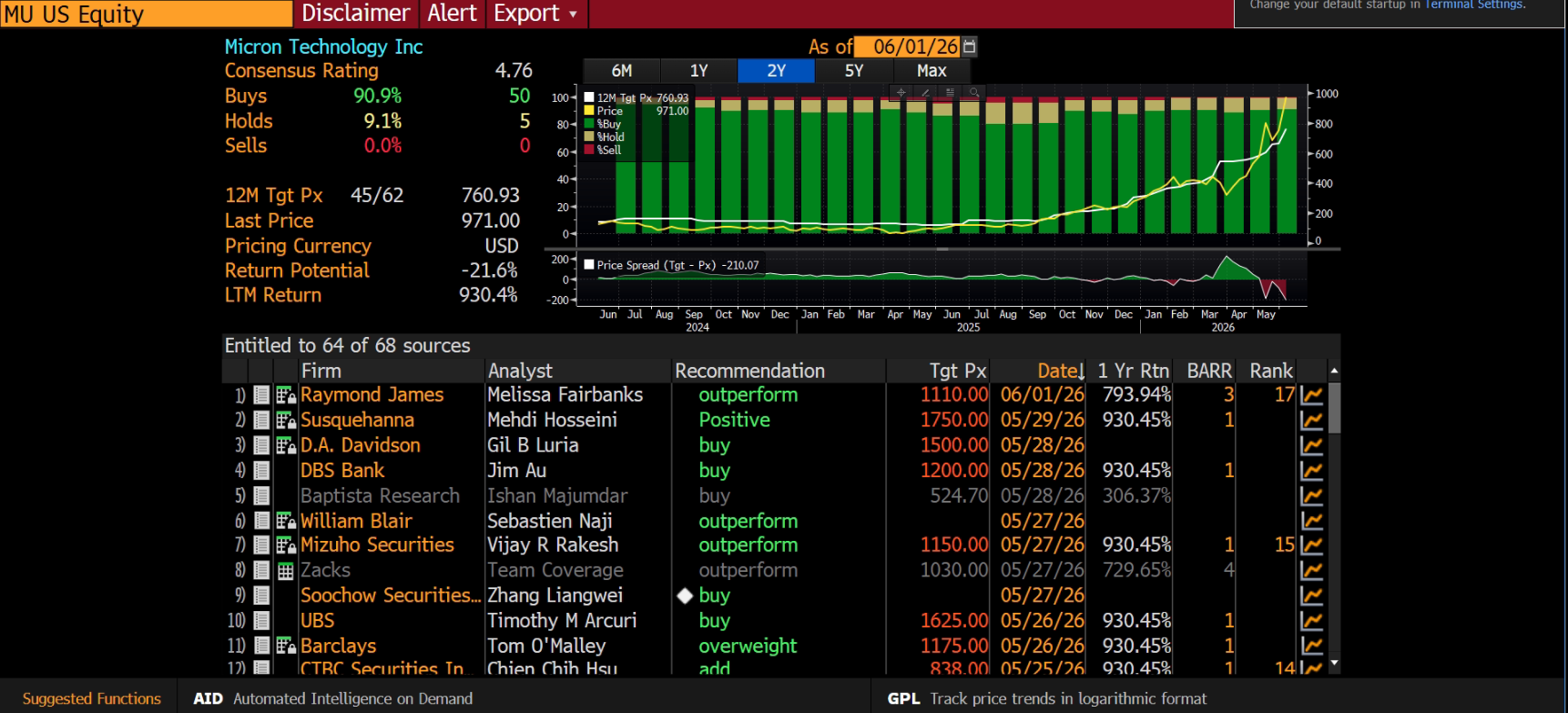
Task: Open Raymond James research document icon
Action: pyautogui.click(x=261, y=395)
